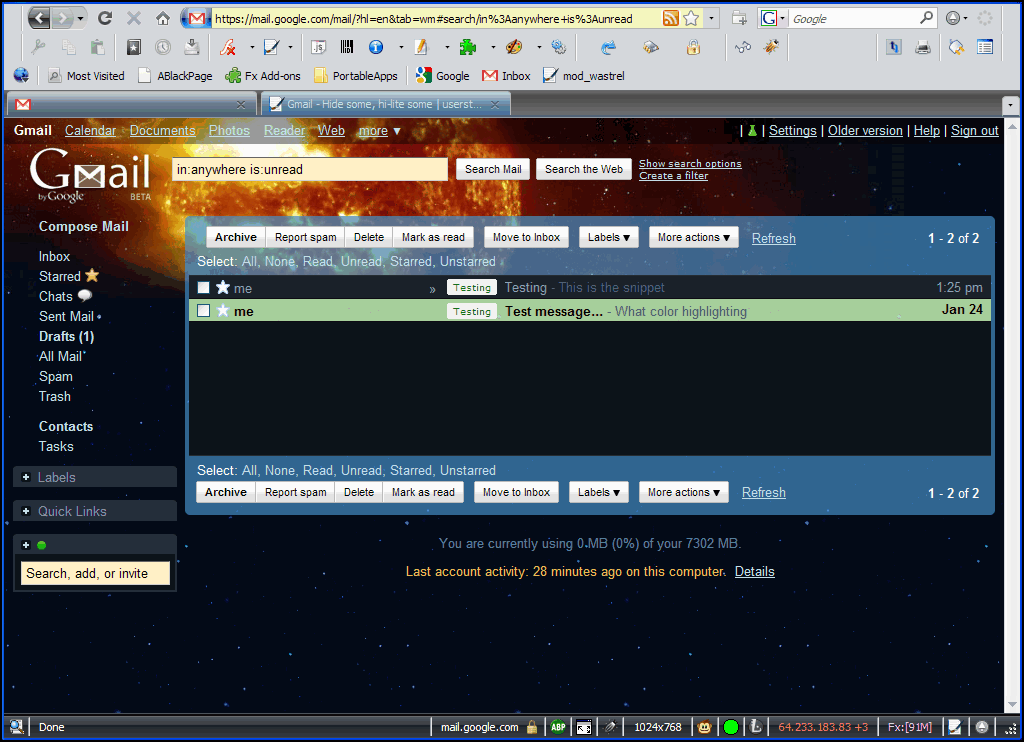The height and width of the screenshot is (742, 1024).
Task: Open the address bar history dropdown arrow
Action: (711, 18)
